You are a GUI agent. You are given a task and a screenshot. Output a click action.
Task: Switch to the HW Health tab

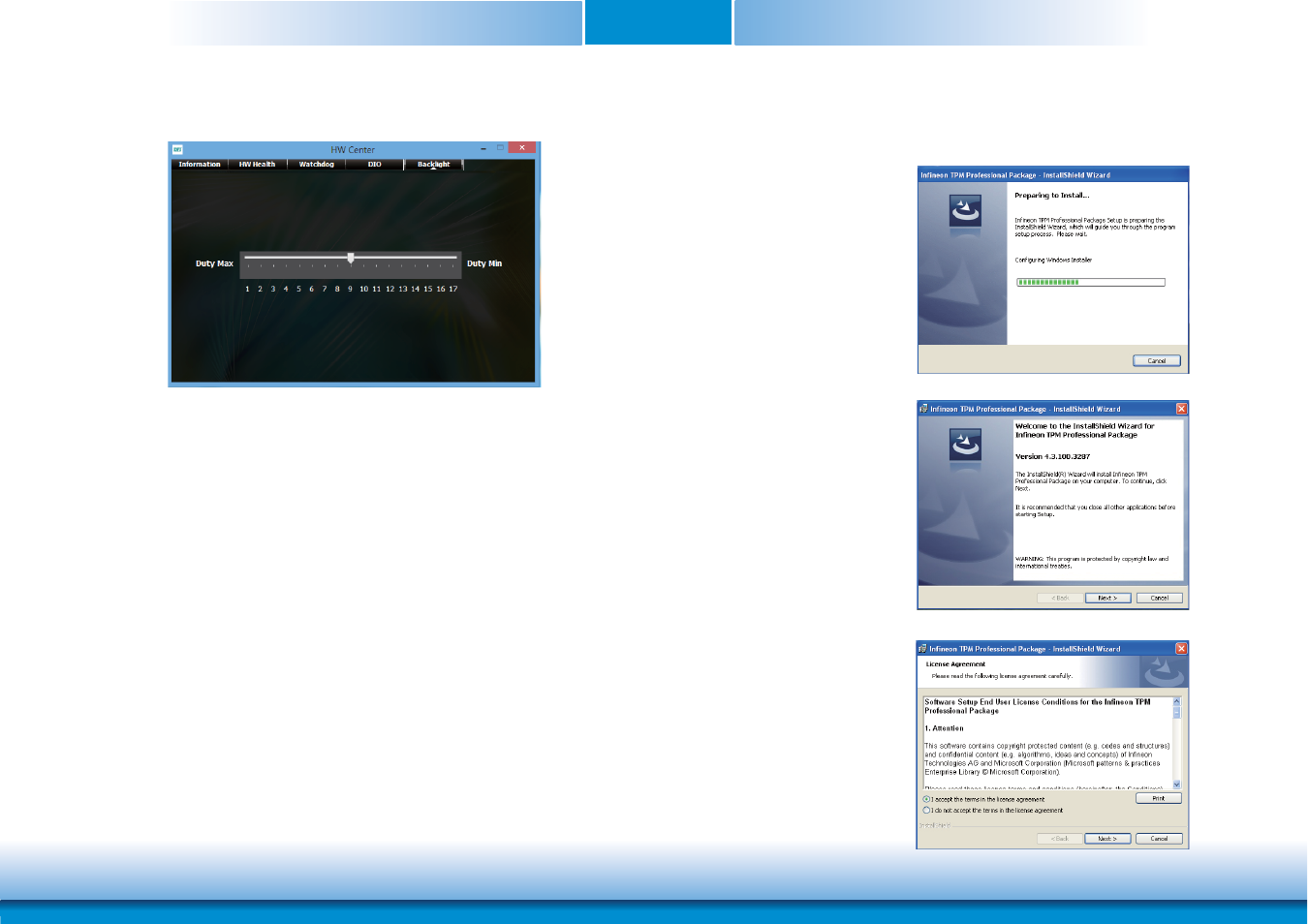point(258,165)
